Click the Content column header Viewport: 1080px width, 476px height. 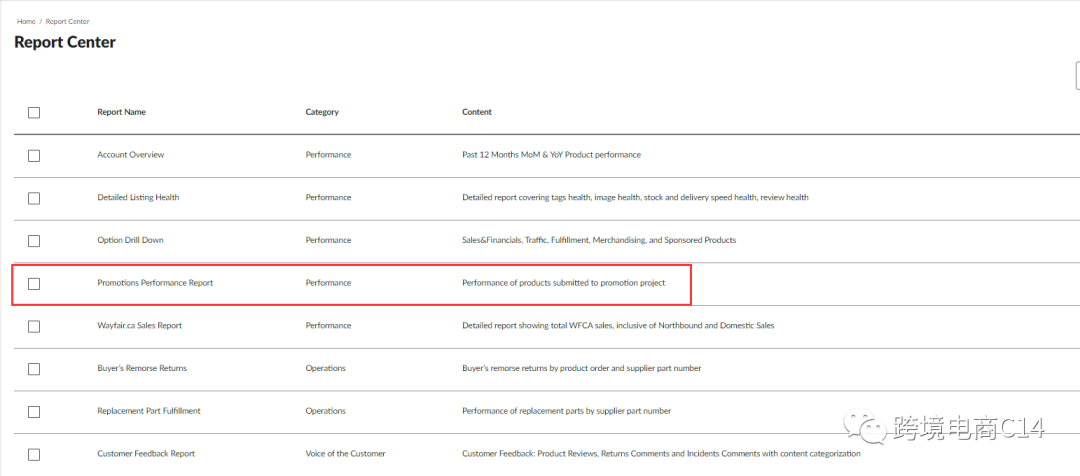[476, 112]
